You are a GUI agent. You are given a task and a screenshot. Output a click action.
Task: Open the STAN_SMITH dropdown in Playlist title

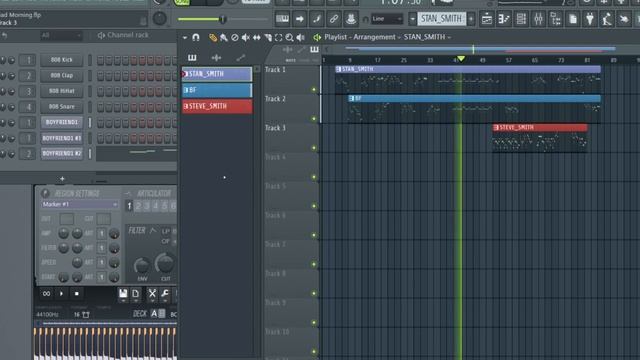pos(427,37)
